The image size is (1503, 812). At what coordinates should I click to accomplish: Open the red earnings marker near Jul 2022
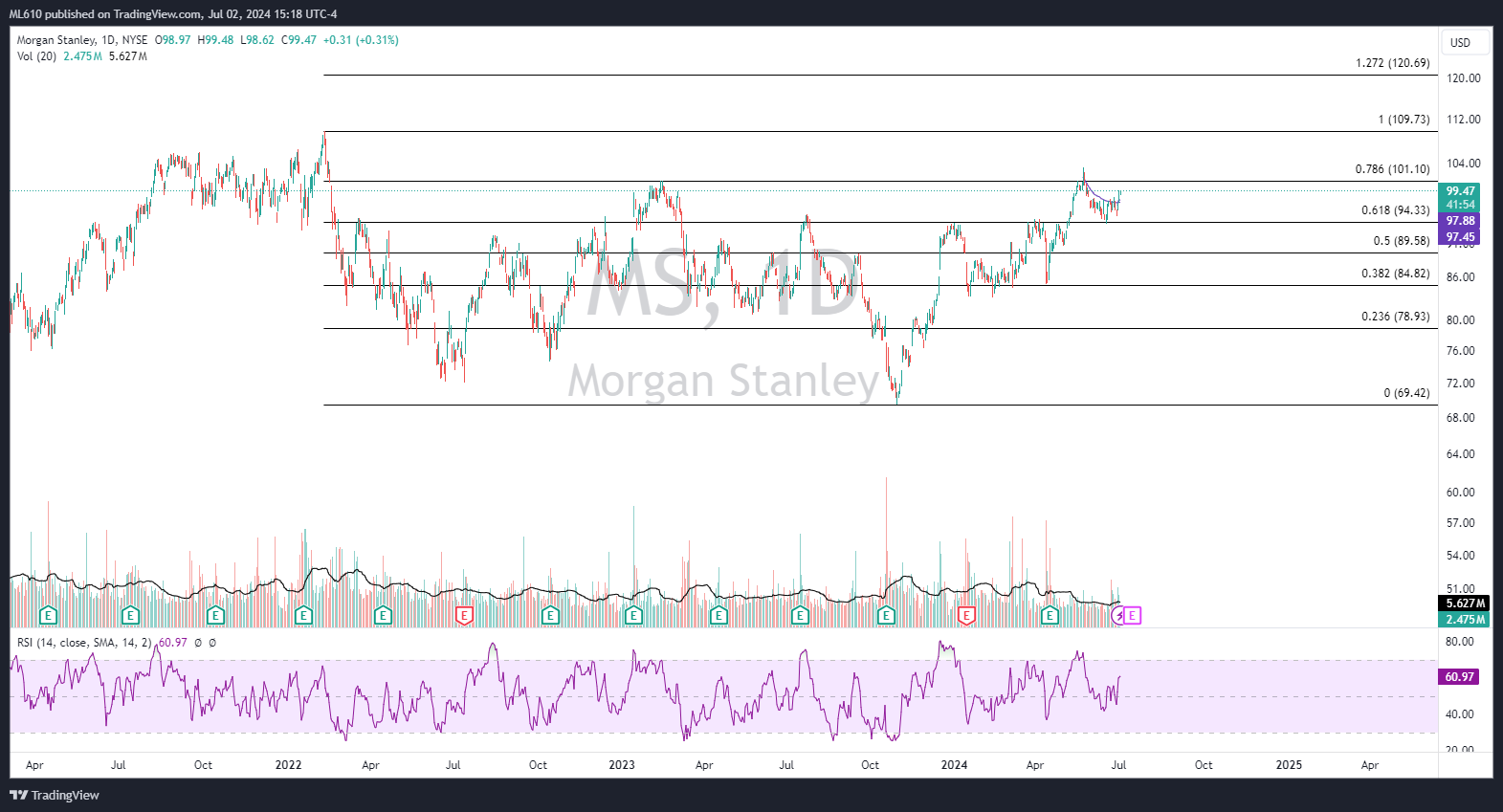click(465, 615)
